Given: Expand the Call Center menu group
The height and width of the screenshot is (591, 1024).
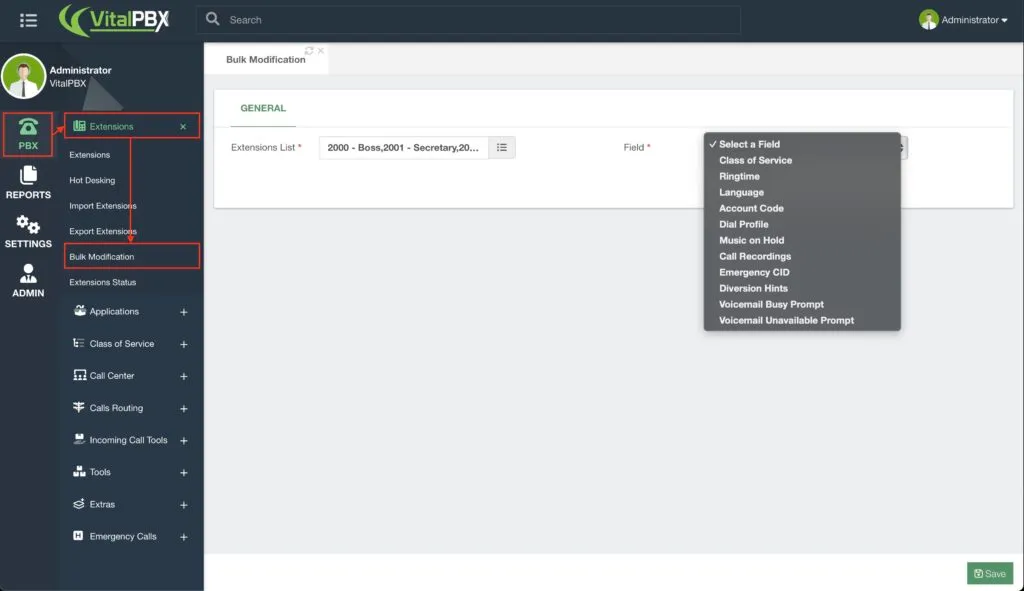Looking at the screenshot, I should [x=184, y=376].
